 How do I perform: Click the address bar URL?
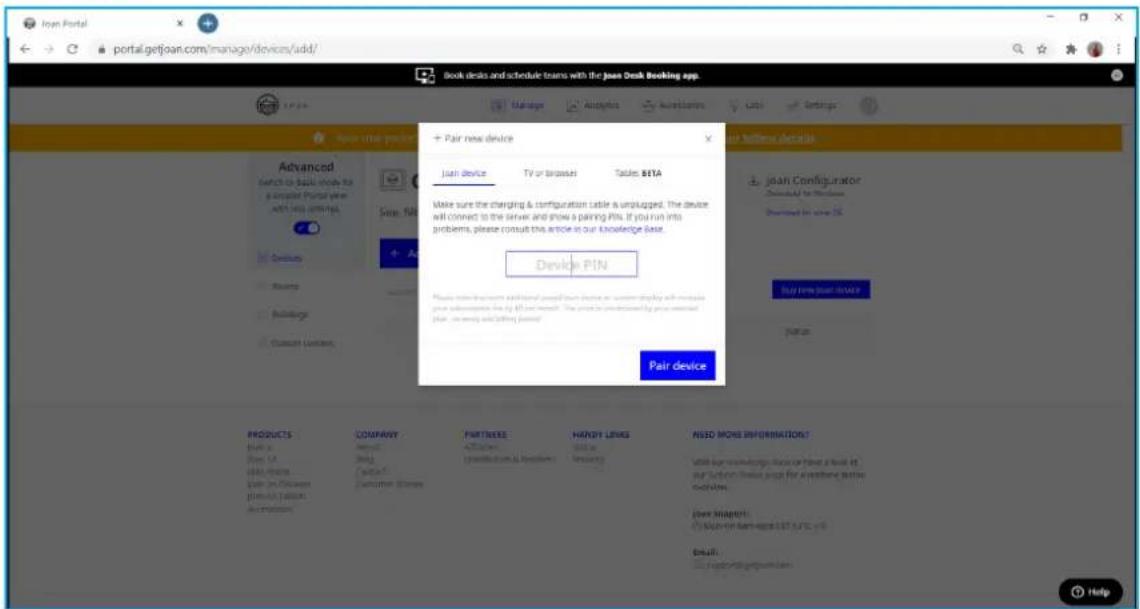214,49
